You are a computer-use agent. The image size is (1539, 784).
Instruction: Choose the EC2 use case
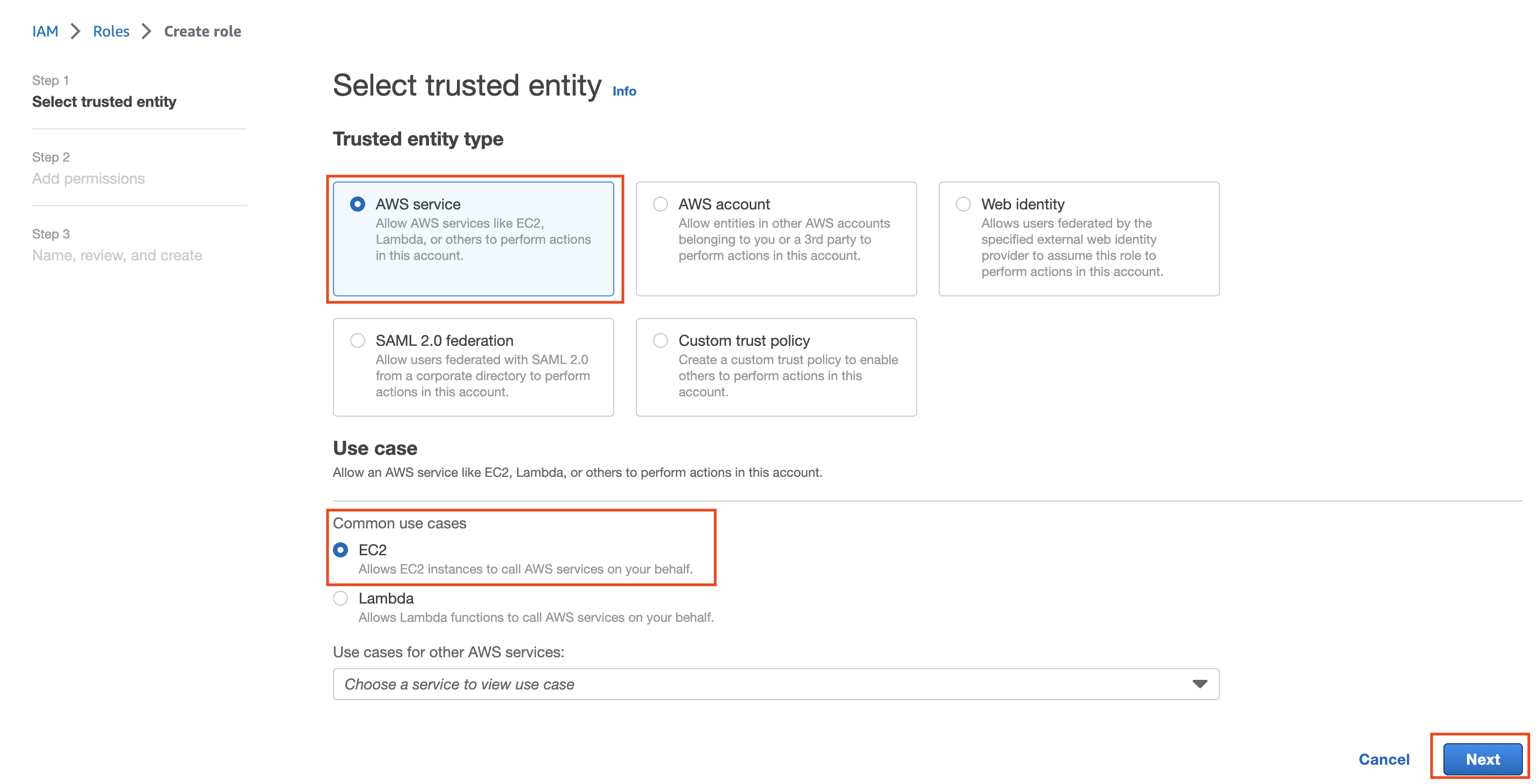pyautogui.click(x=340, y=550)
